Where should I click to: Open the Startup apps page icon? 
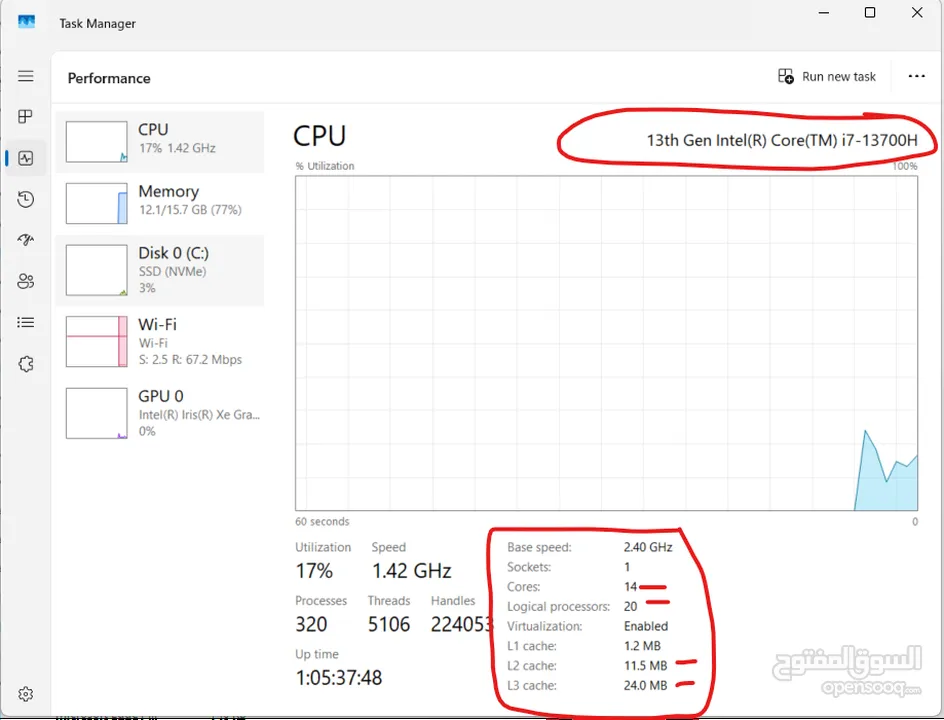(26, 240)
